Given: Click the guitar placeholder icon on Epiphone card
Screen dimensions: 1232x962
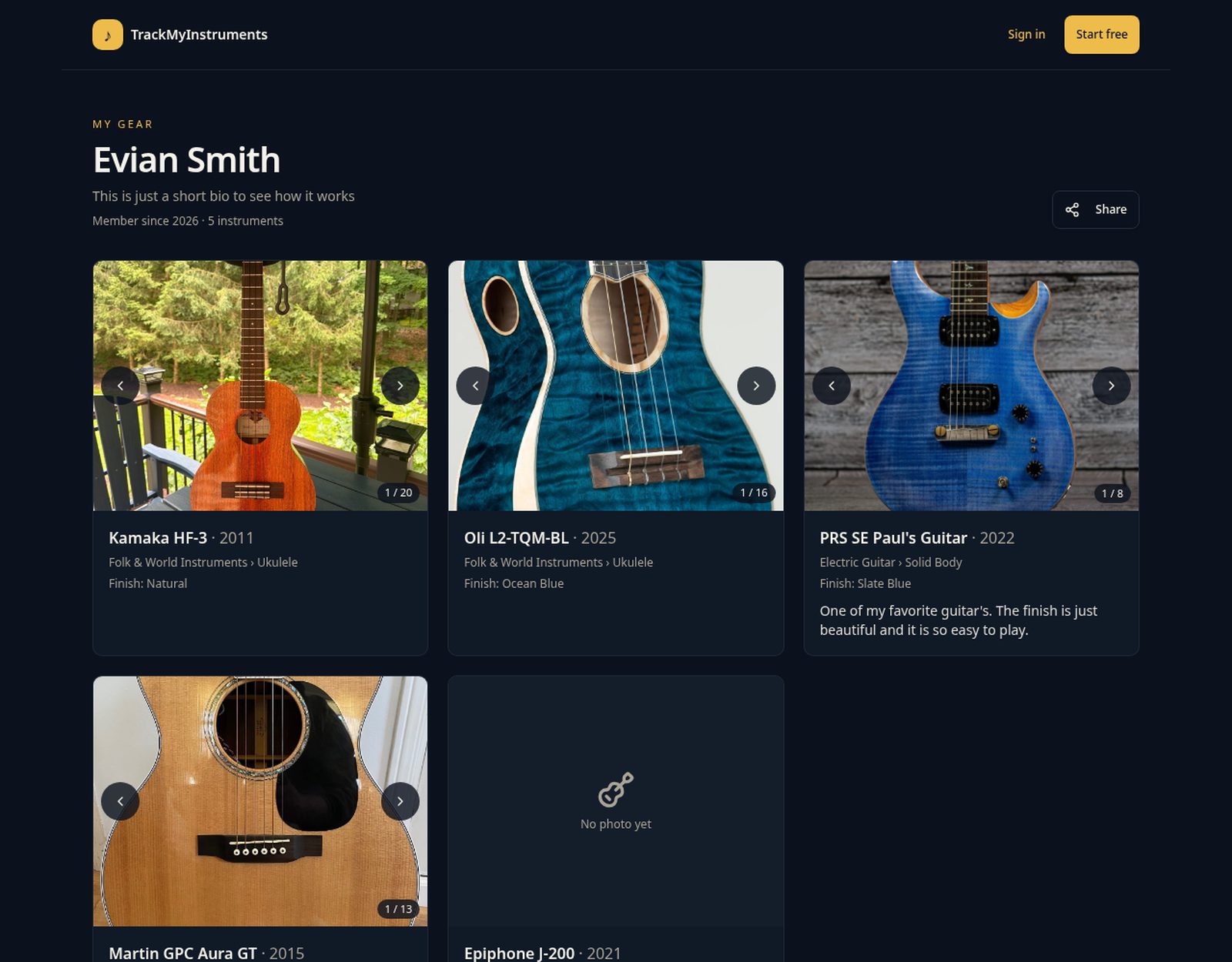Looking at the screenshot, I should click(616, 790).
